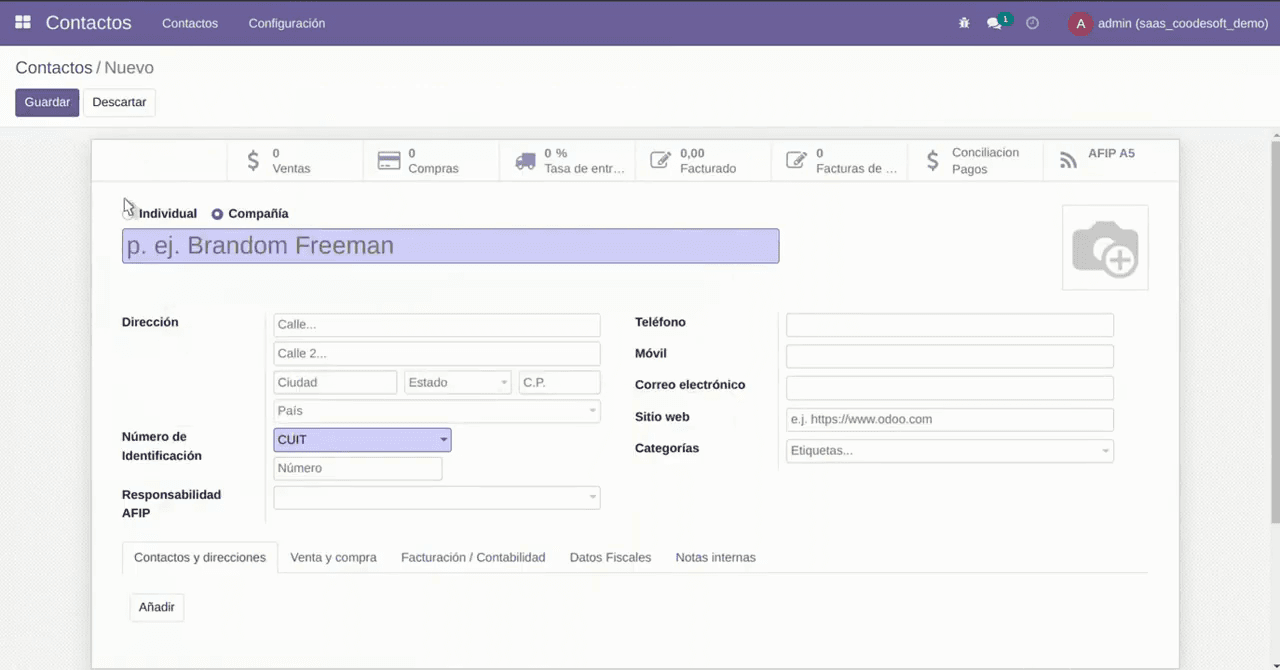The image size is (1280, 670).
Task: Open the Facturas de proveedor stat button
Action: (840, 161)
